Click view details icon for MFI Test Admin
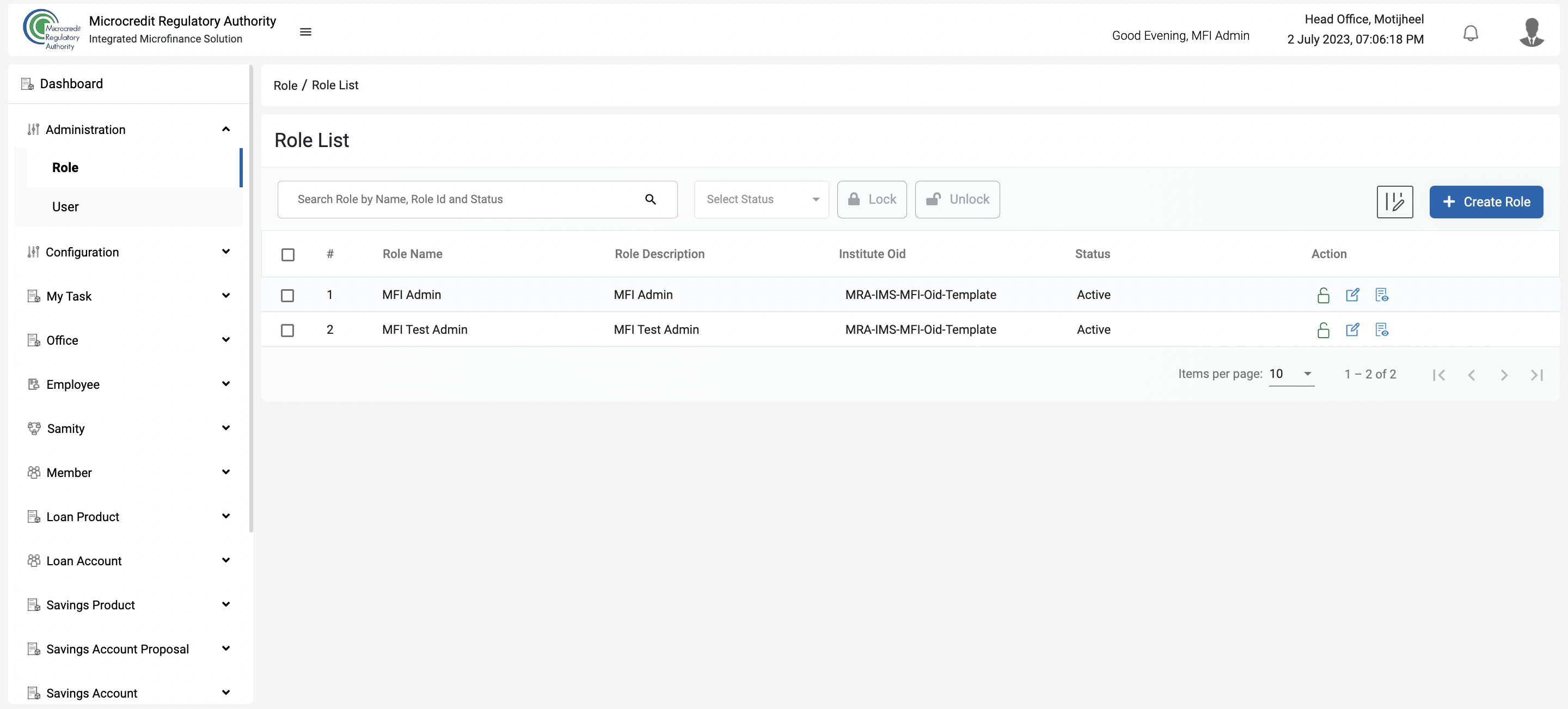 click(x=1381, y=330)
